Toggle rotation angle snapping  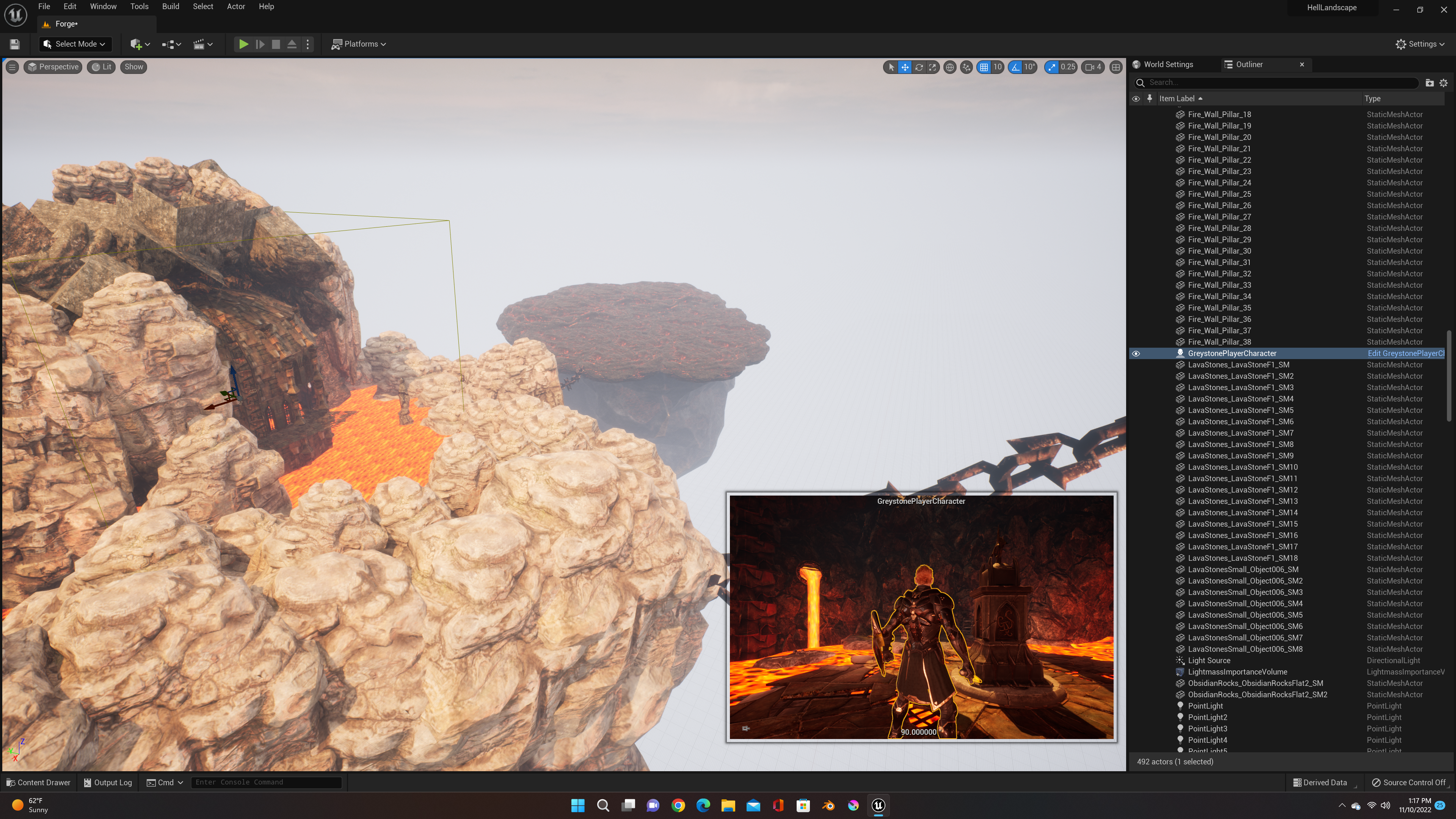click(x=1016, y=67)
